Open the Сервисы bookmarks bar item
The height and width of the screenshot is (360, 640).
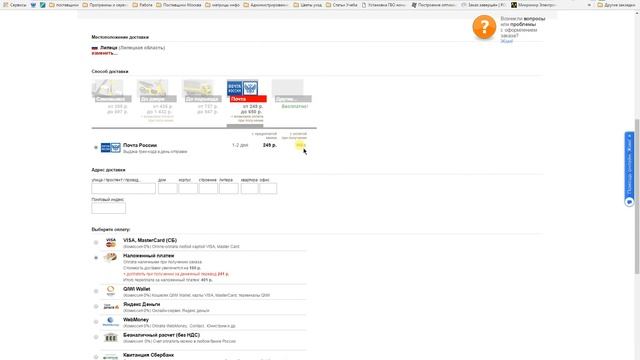pyautogui.click(x=15, y=5)
